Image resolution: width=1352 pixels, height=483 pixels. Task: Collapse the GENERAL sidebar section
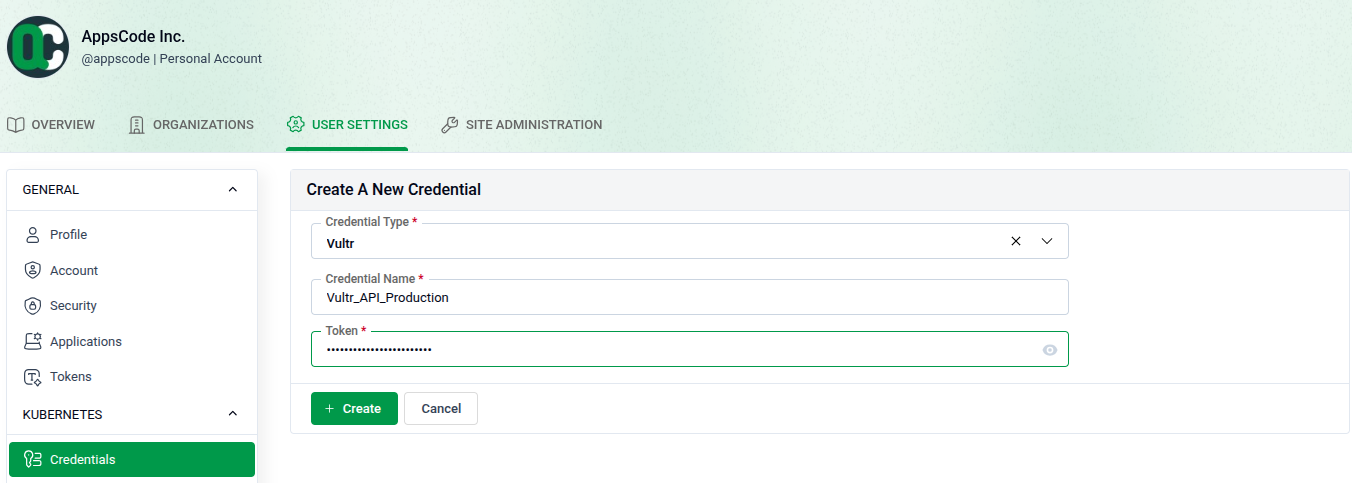pos(233,190)
